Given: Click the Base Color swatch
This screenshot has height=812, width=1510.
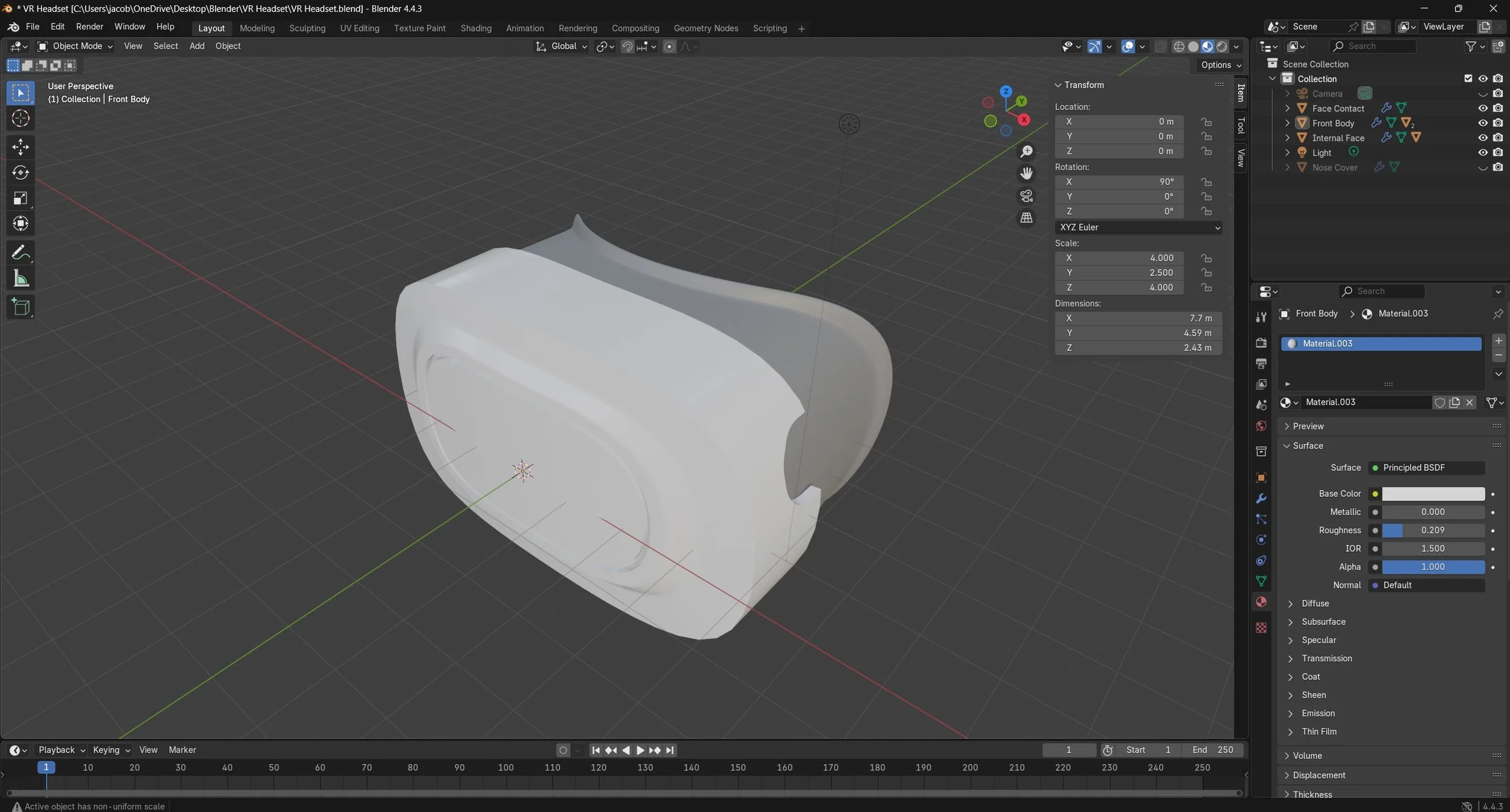Looking at the screenshot, I should coord(1433,494).
